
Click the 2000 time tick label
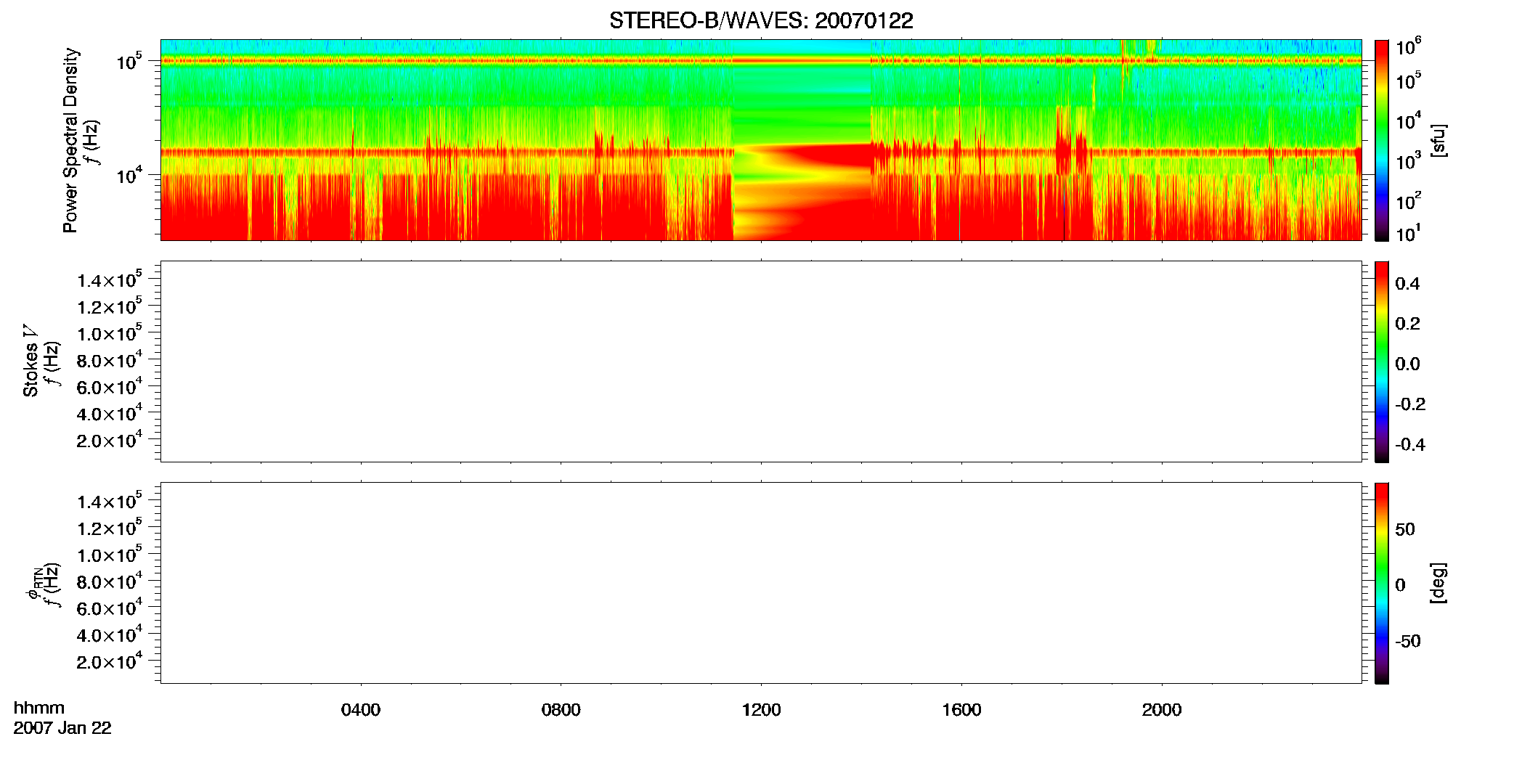[x=1162, y=710]
